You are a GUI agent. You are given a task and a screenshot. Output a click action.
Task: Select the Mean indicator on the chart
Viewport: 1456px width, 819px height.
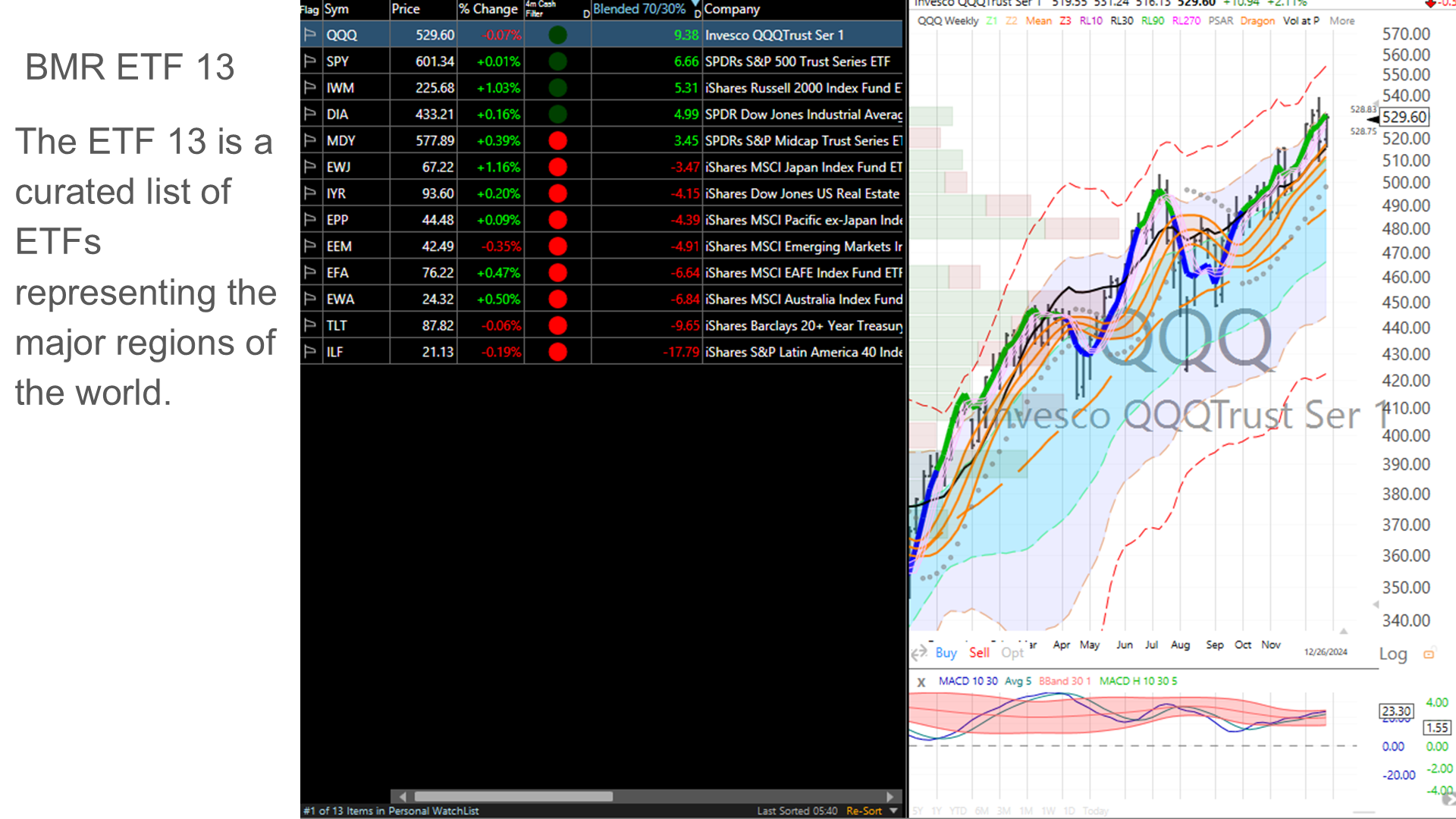tap(1039, 21)
